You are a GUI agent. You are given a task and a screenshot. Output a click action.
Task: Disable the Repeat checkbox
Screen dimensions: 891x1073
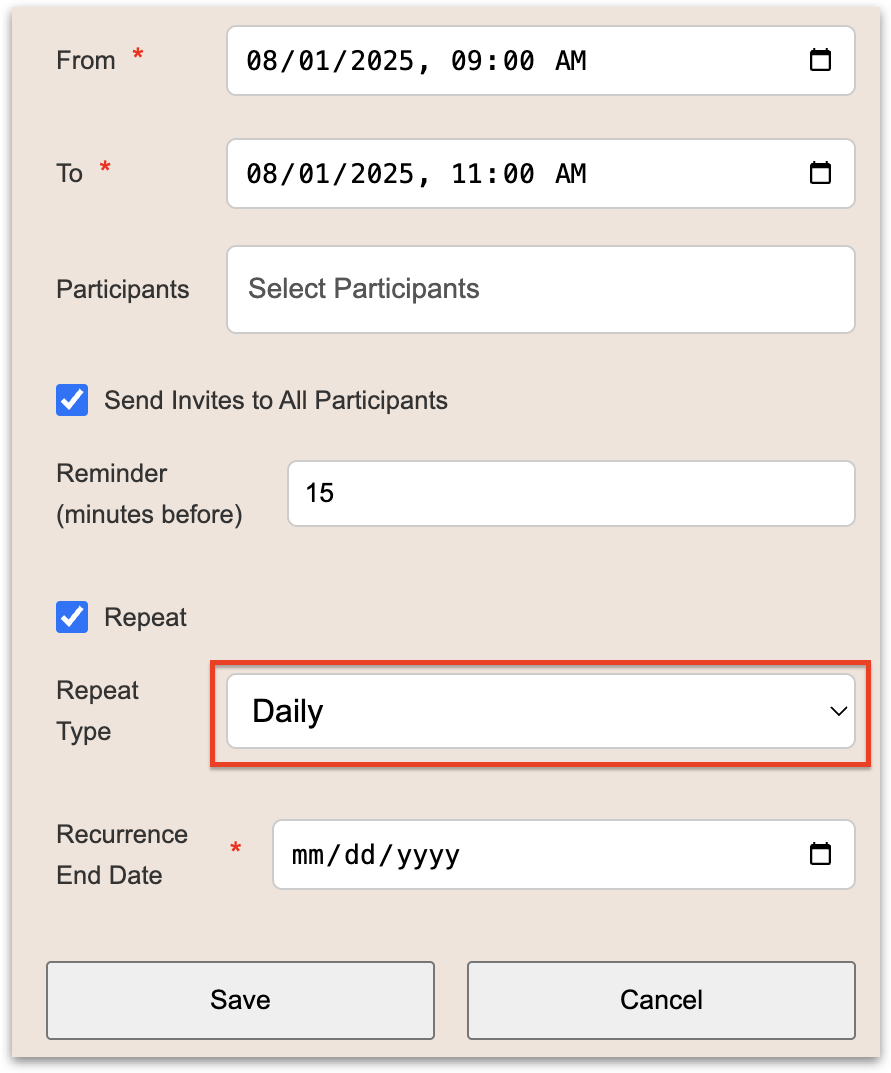(72, 618)
